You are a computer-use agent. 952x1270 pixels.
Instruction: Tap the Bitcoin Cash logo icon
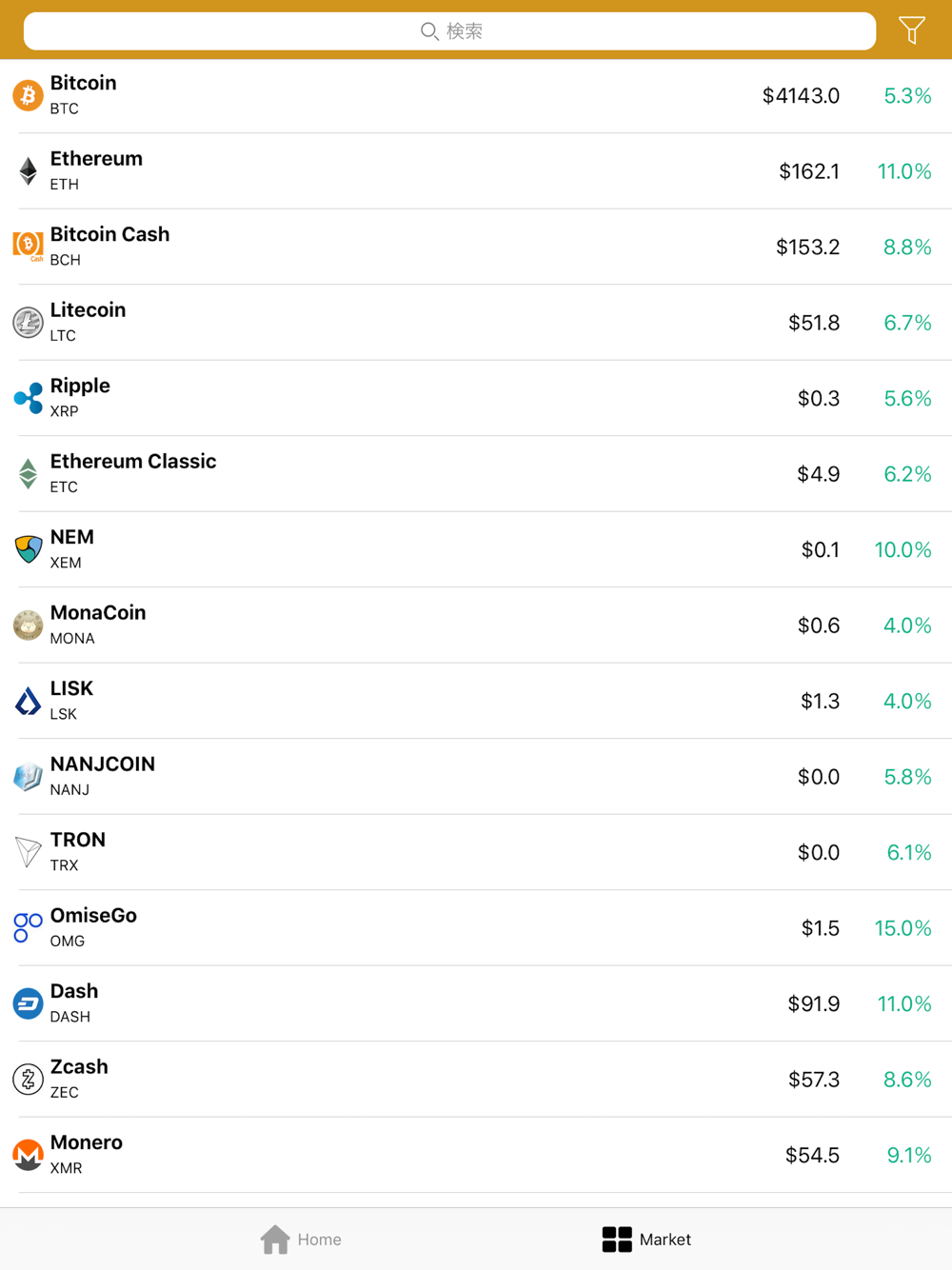[28, 247]
